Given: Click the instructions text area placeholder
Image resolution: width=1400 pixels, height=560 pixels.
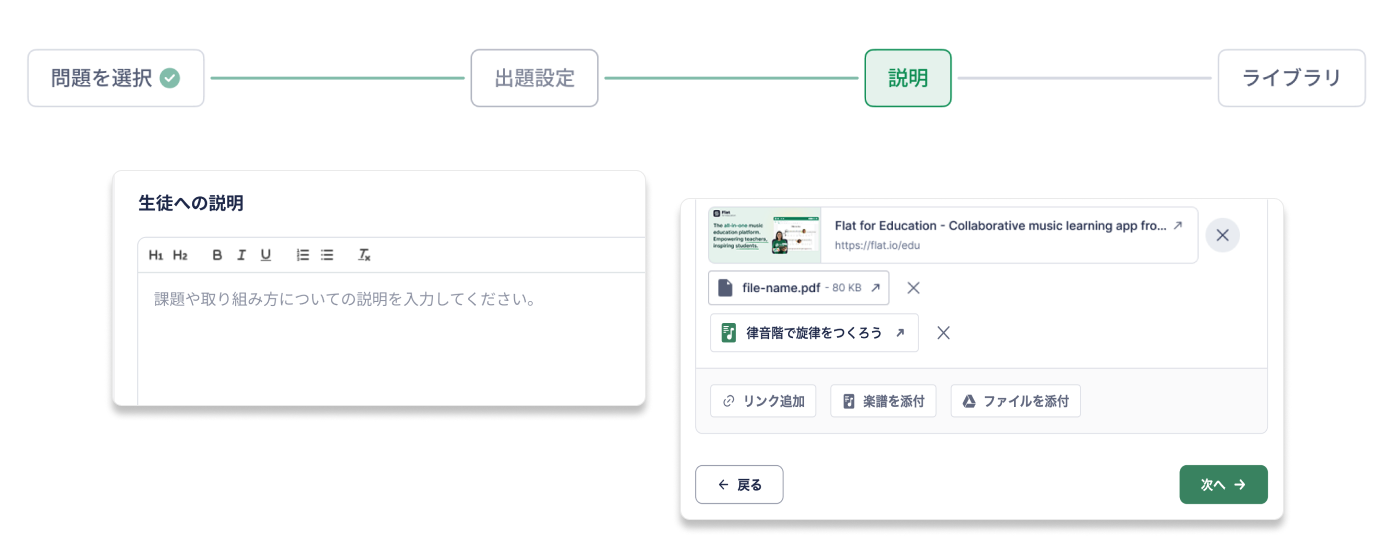Looking at the screenshot, I should pos(345,299).
